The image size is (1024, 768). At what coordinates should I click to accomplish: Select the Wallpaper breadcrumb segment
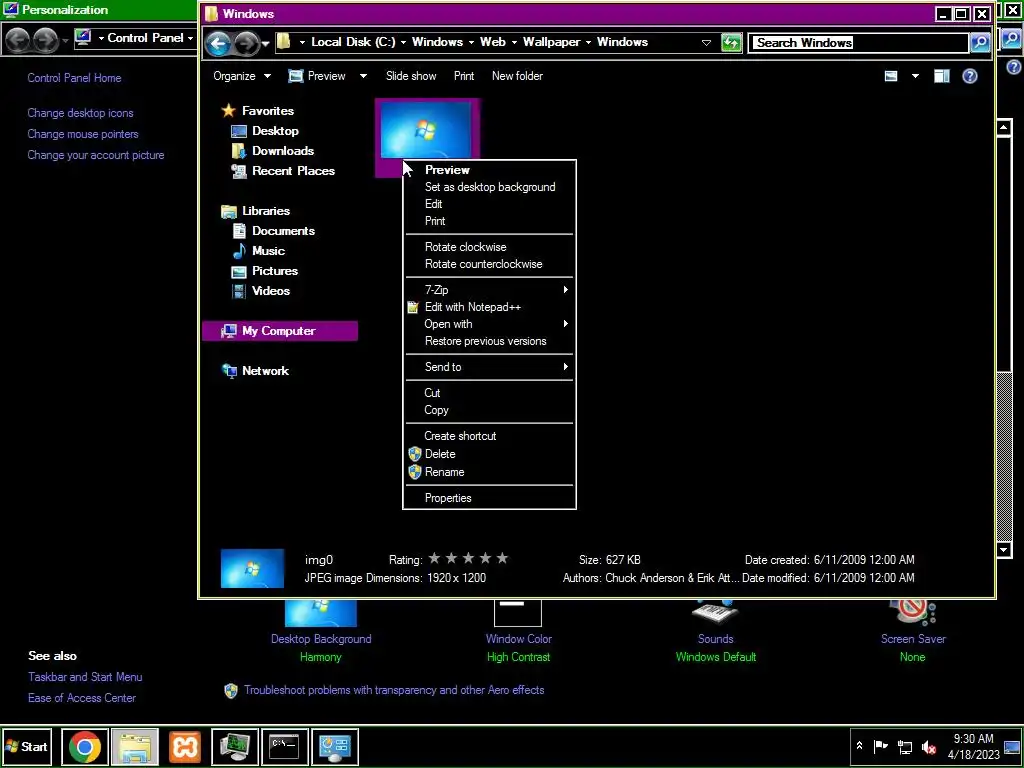[551, 42]
